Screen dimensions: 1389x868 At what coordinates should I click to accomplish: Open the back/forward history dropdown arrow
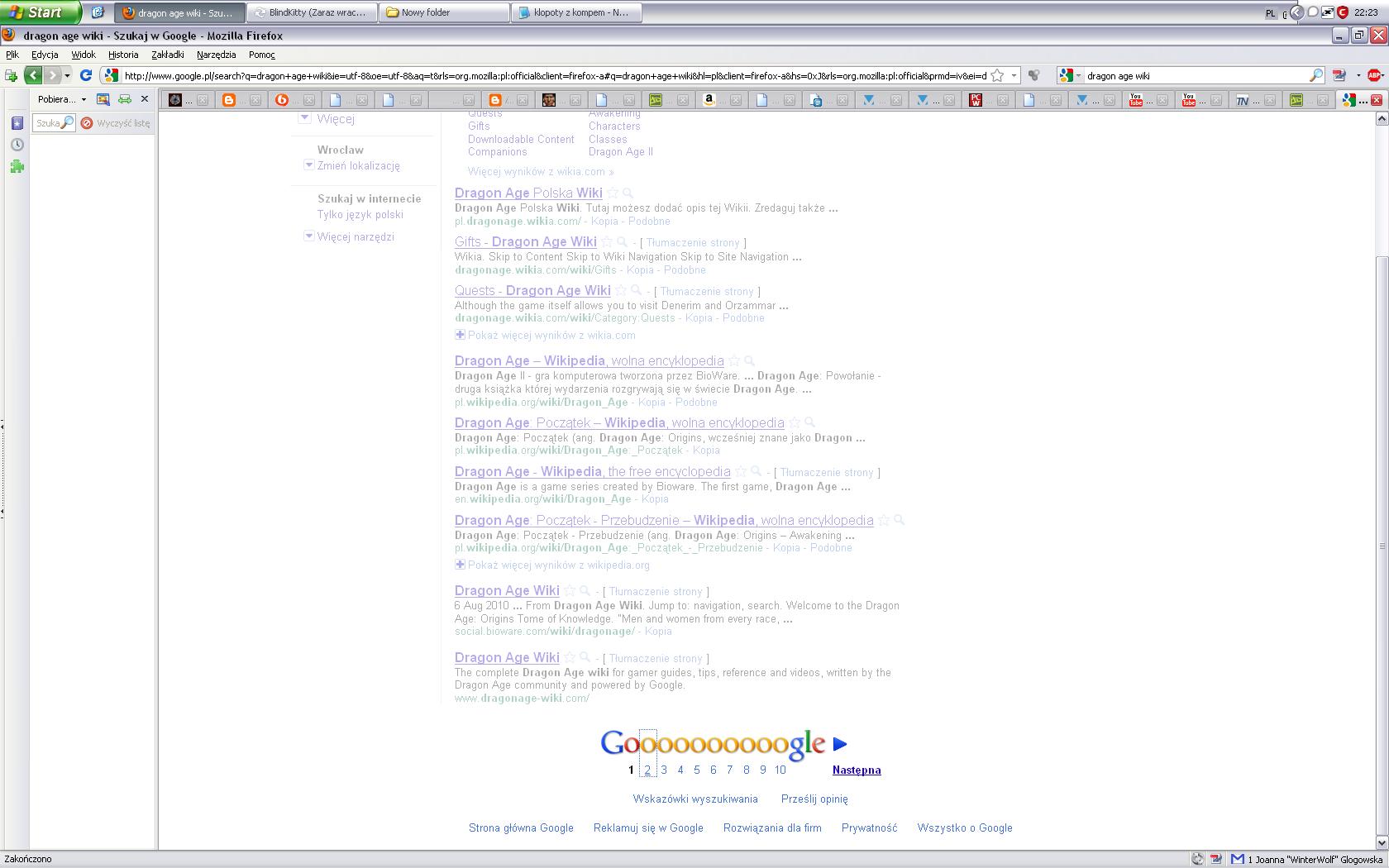click(68, 75)
